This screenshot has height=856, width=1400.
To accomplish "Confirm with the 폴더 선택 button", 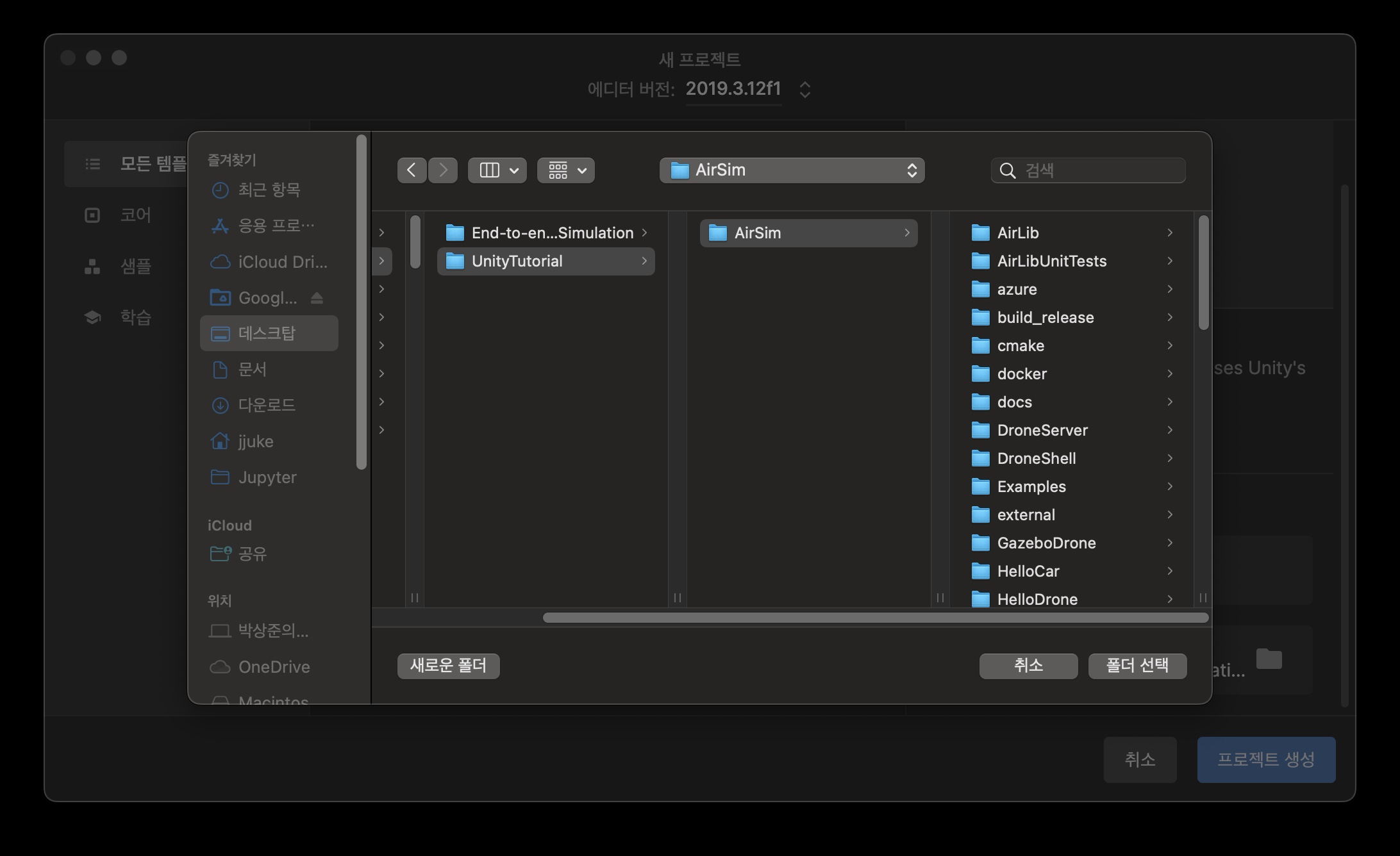I will click(x=1138, y=666).
